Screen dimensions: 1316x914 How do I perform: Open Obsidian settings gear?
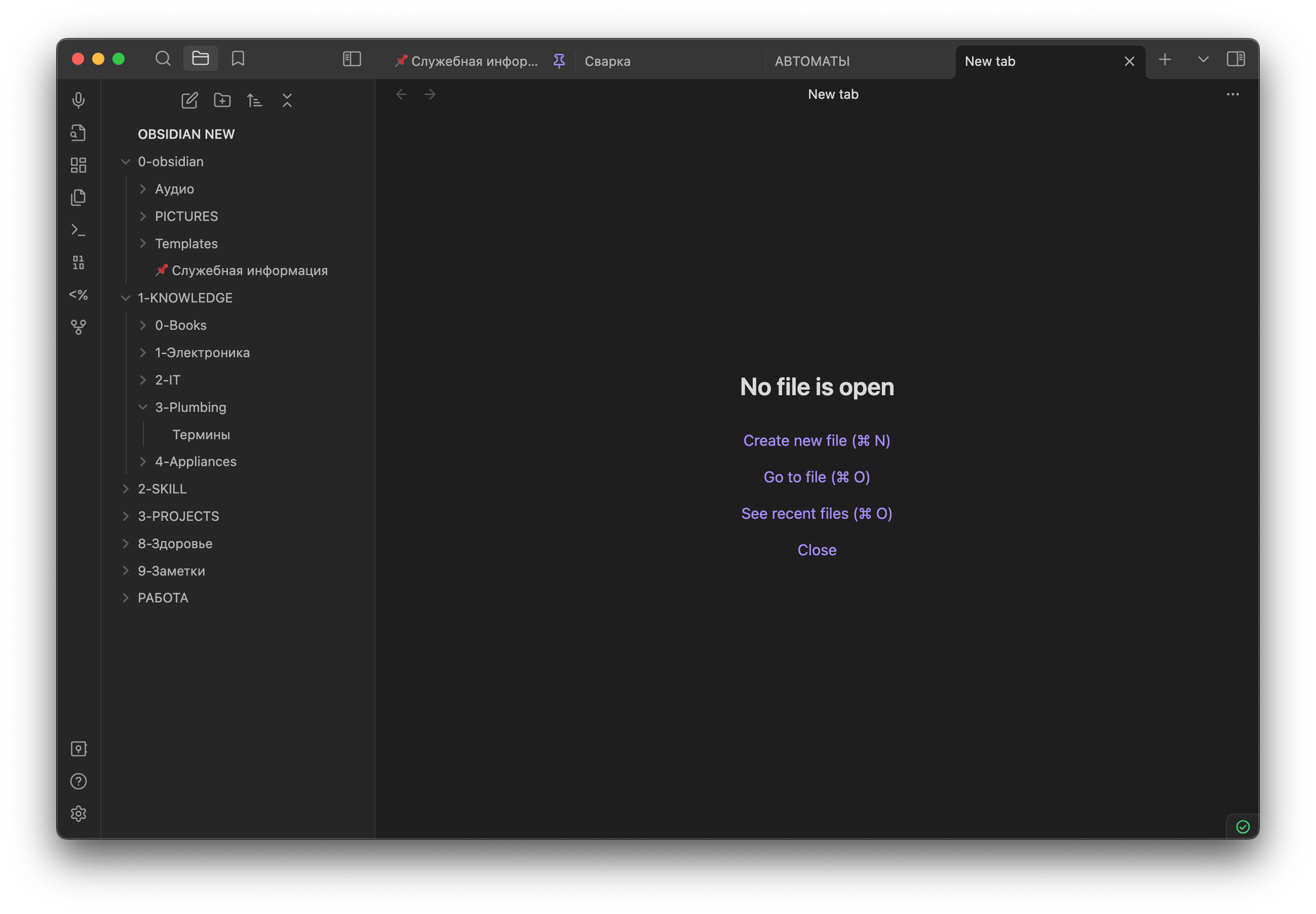pos(79,814)
